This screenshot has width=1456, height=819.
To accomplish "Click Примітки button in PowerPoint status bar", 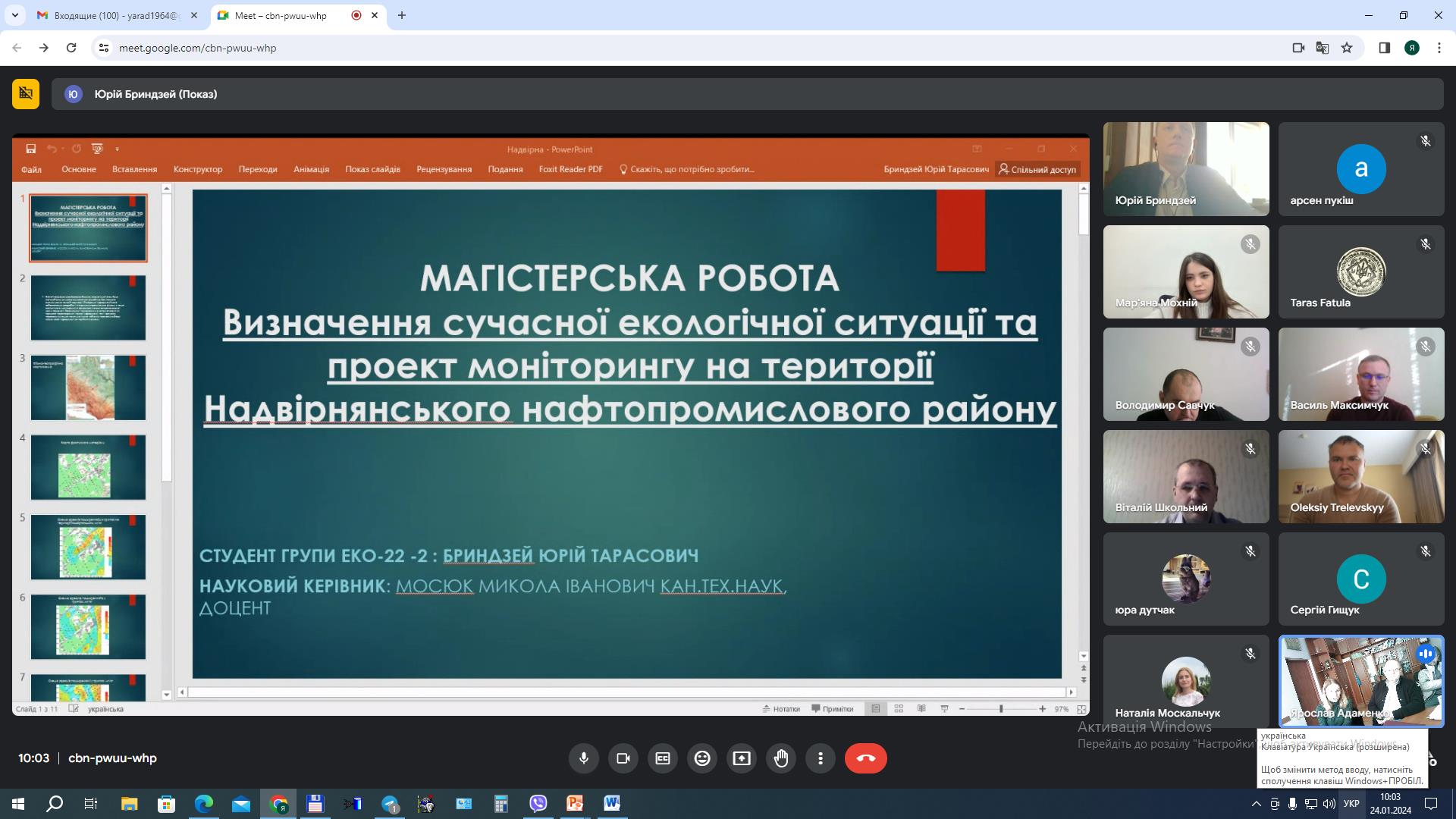I will [833, 709].
